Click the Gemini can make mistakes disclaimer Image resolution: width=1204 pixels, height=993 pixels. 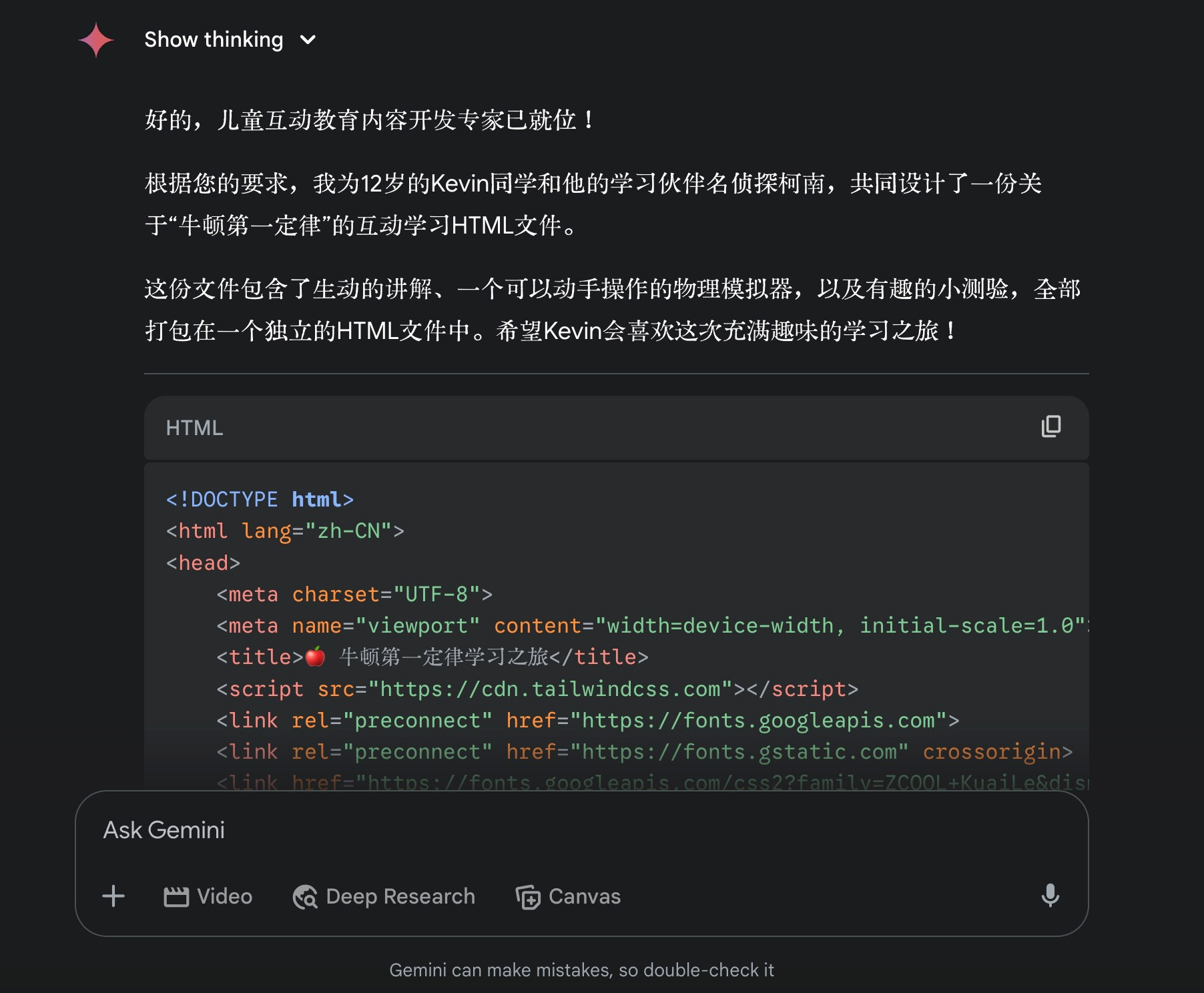[581, 970]
